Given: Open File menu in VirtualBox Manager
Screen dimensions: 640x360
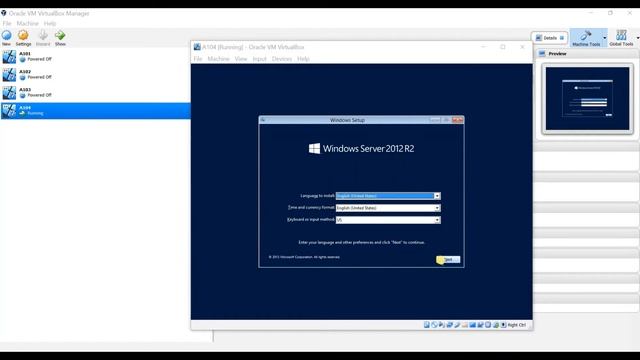Looking at the screenshot, I should [7, 23].
